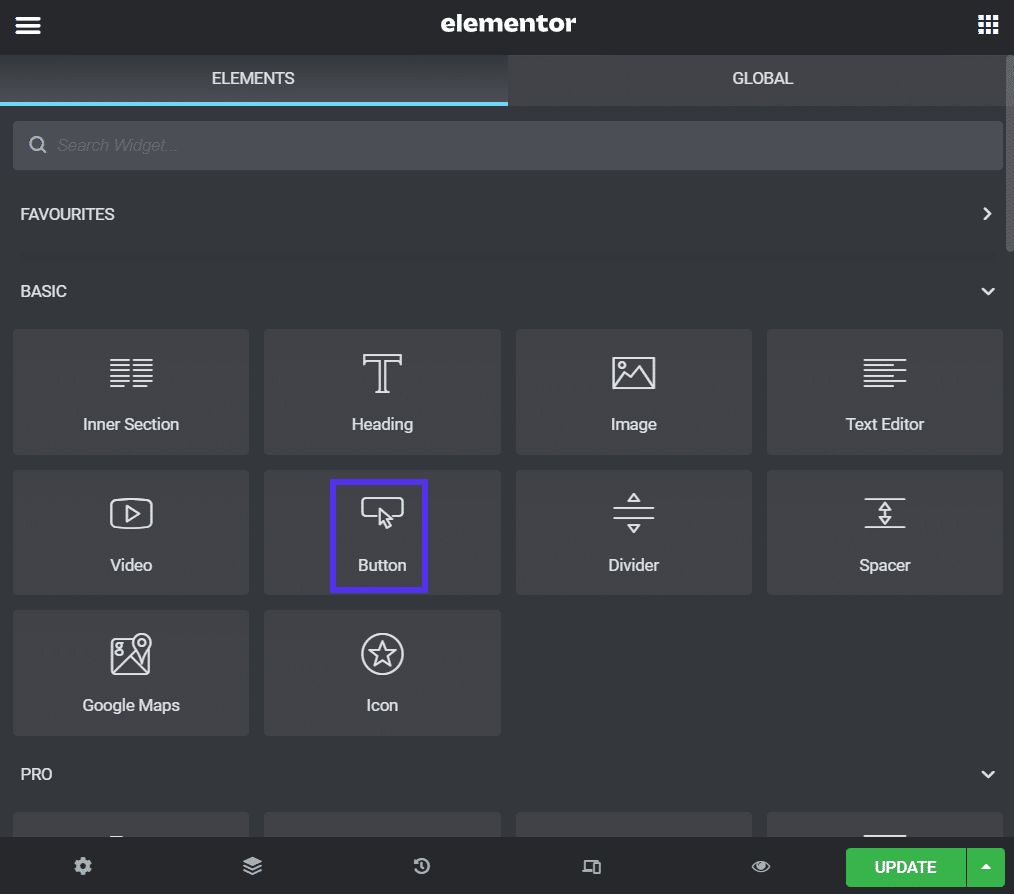Expand the PRO widgets section

coord(988,773)
